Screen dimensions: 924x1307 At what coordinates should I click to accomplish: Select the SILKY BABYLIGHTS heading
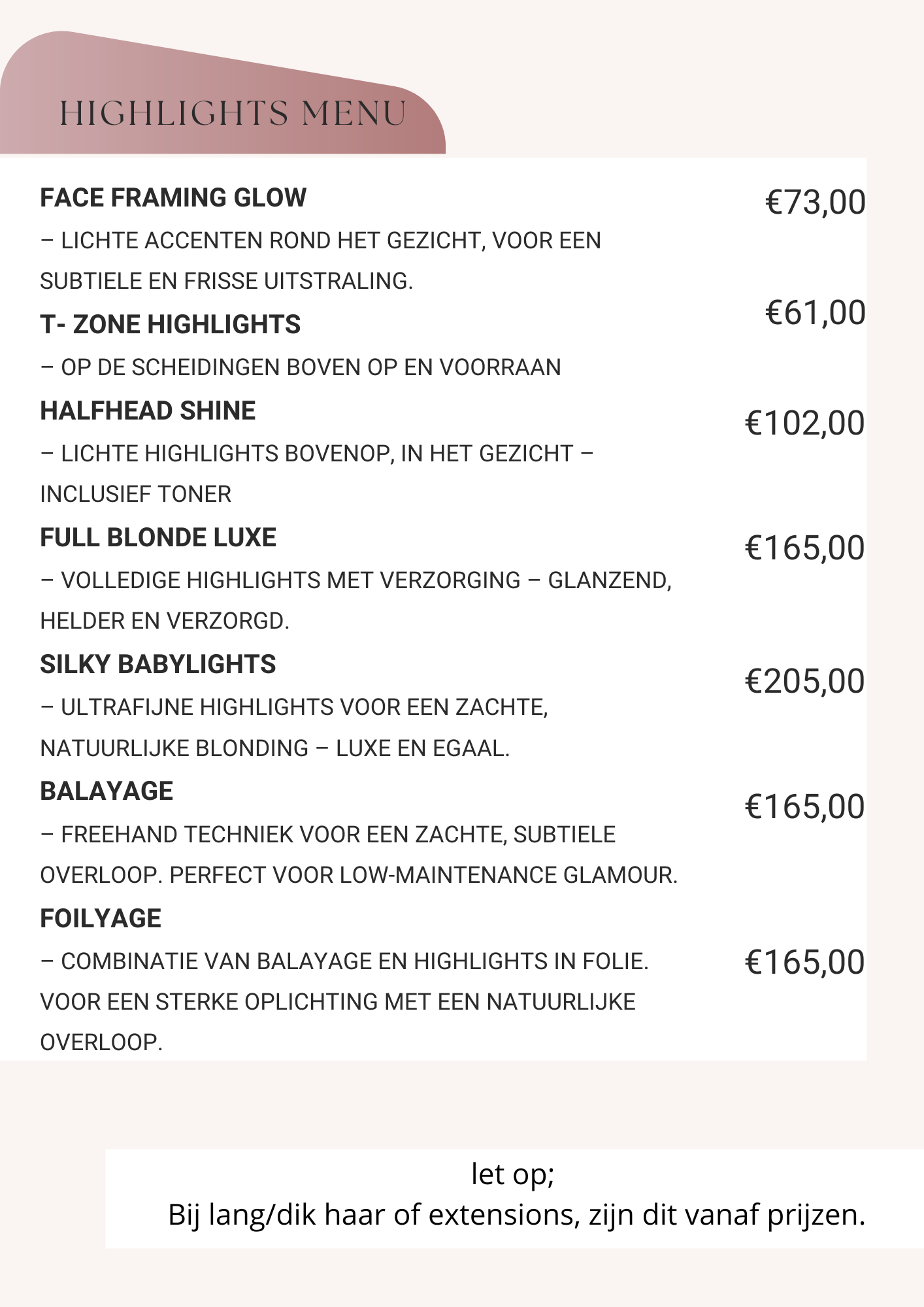[x=158, y=664]
